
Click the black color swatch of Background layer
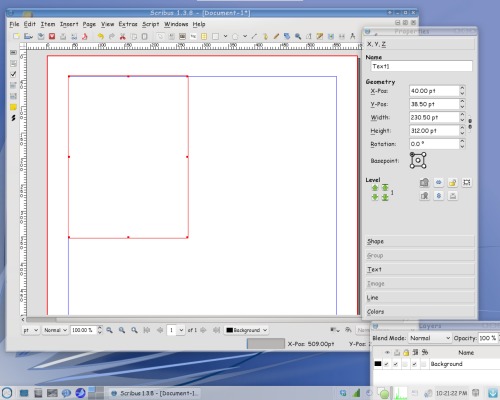coord(378,364)
